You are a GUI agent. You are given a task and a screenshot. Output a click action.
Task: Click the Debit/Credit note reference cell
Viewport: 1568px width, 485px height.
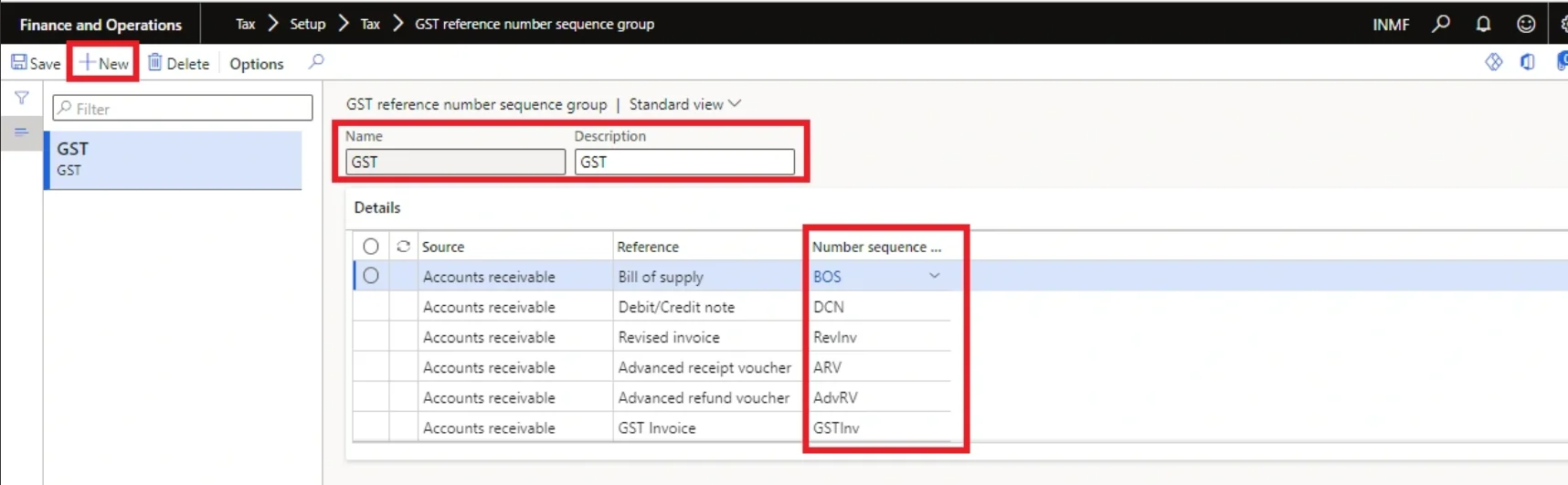coord(708,307)
